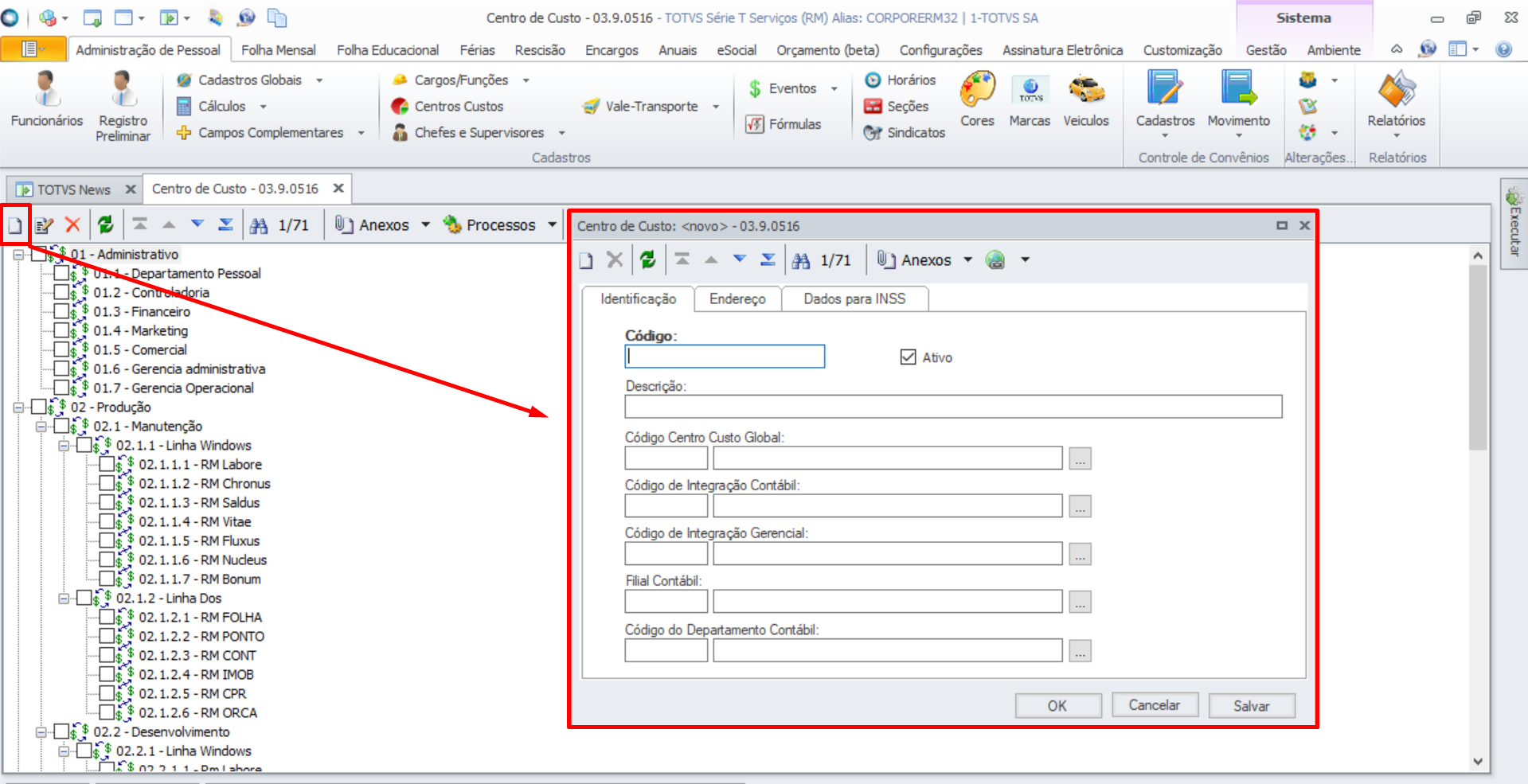The image size is (1528, 784).
Task: Open Sindicatos in the ribbon
Action: [x=905, y=132]
